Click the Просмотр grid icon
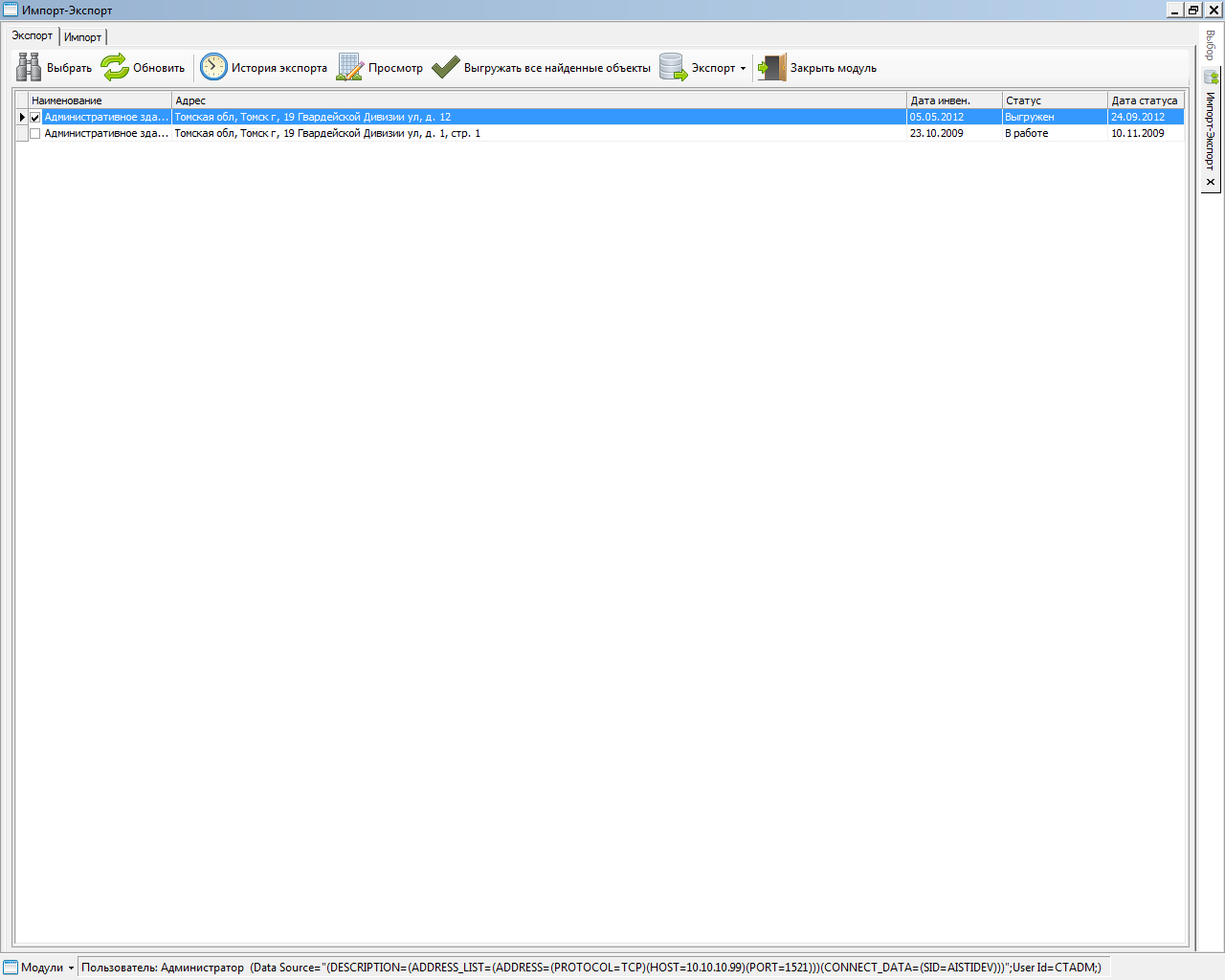This screenshot has width=1225, height=980. pyautogui.click(x=350, y=67)
